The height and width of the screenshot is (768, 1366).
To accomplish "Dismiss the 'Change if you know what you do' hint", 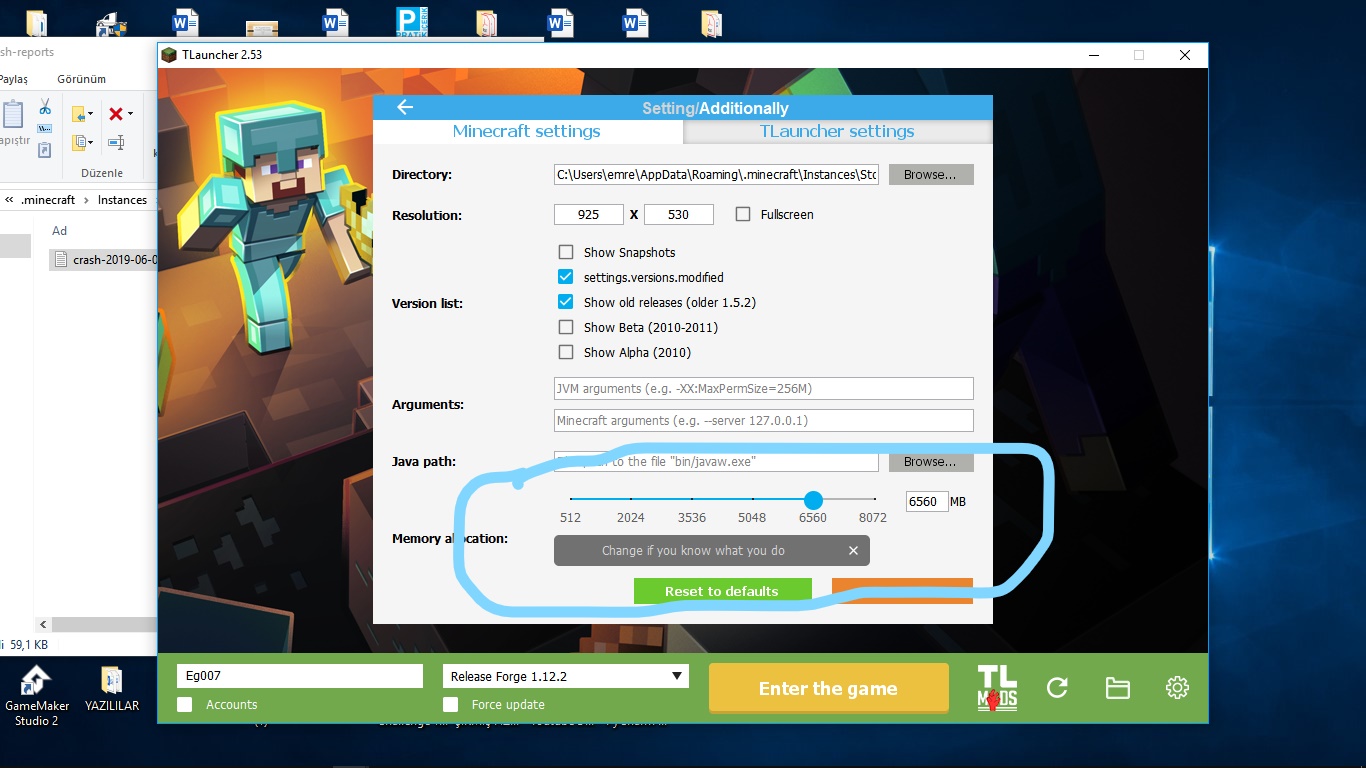I will tap(853, 551).
